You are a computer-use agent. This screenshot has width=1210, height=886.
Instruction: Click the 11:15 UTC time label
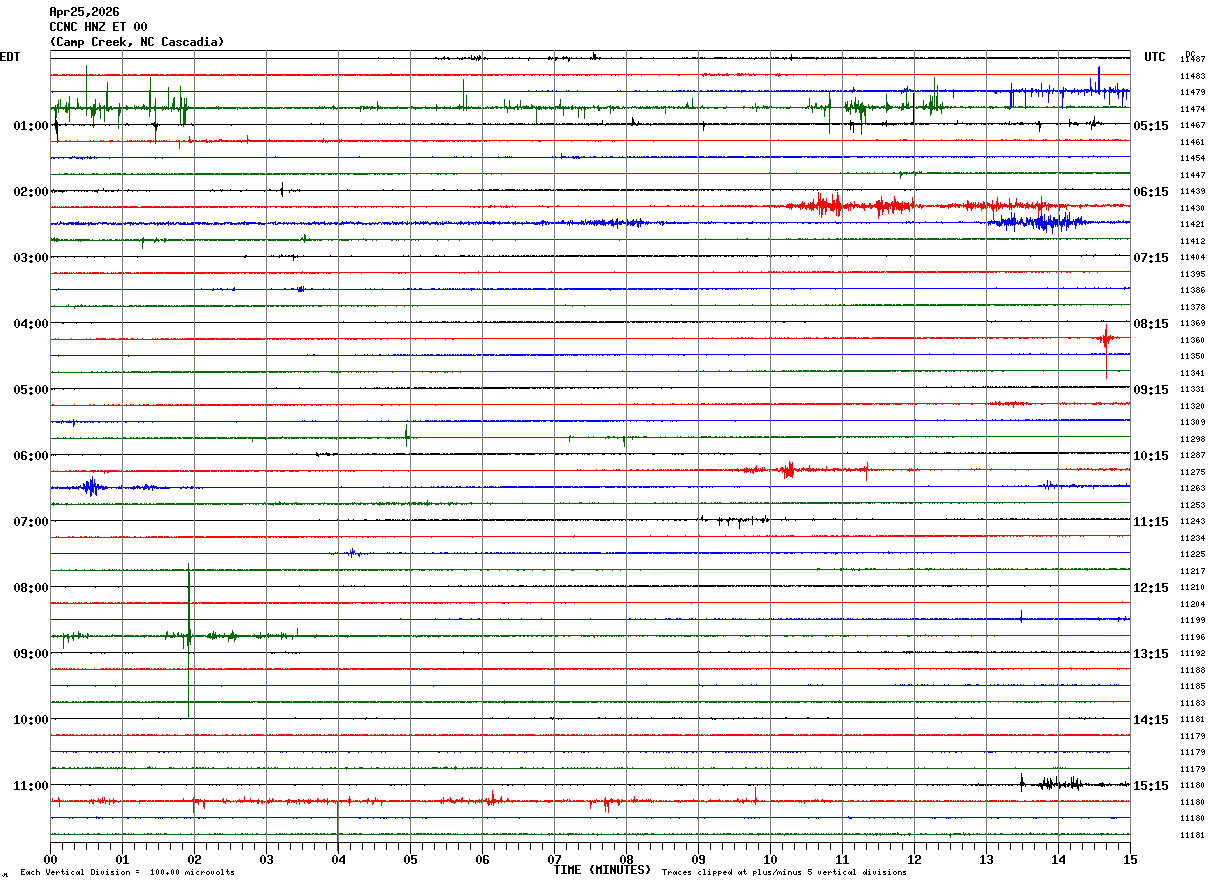[x=1151, y=522]
